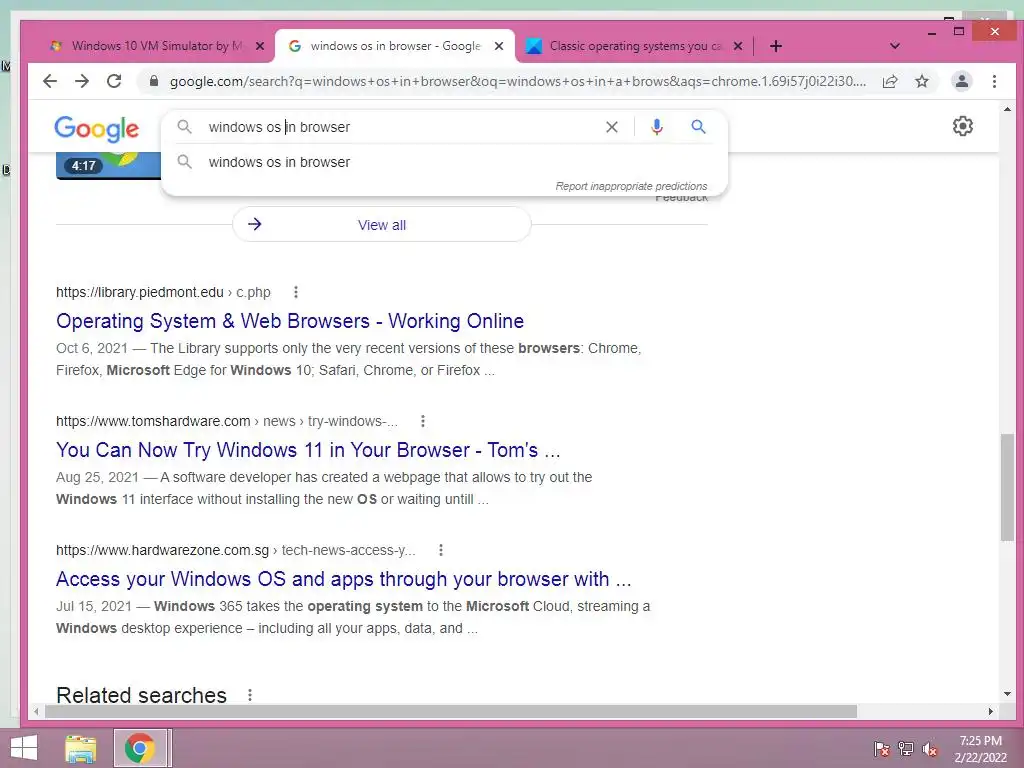The image size is (1024, 768).
Task: Submit search with the blue magnifier
Action: pyautogui.click(x=698, y=127)
